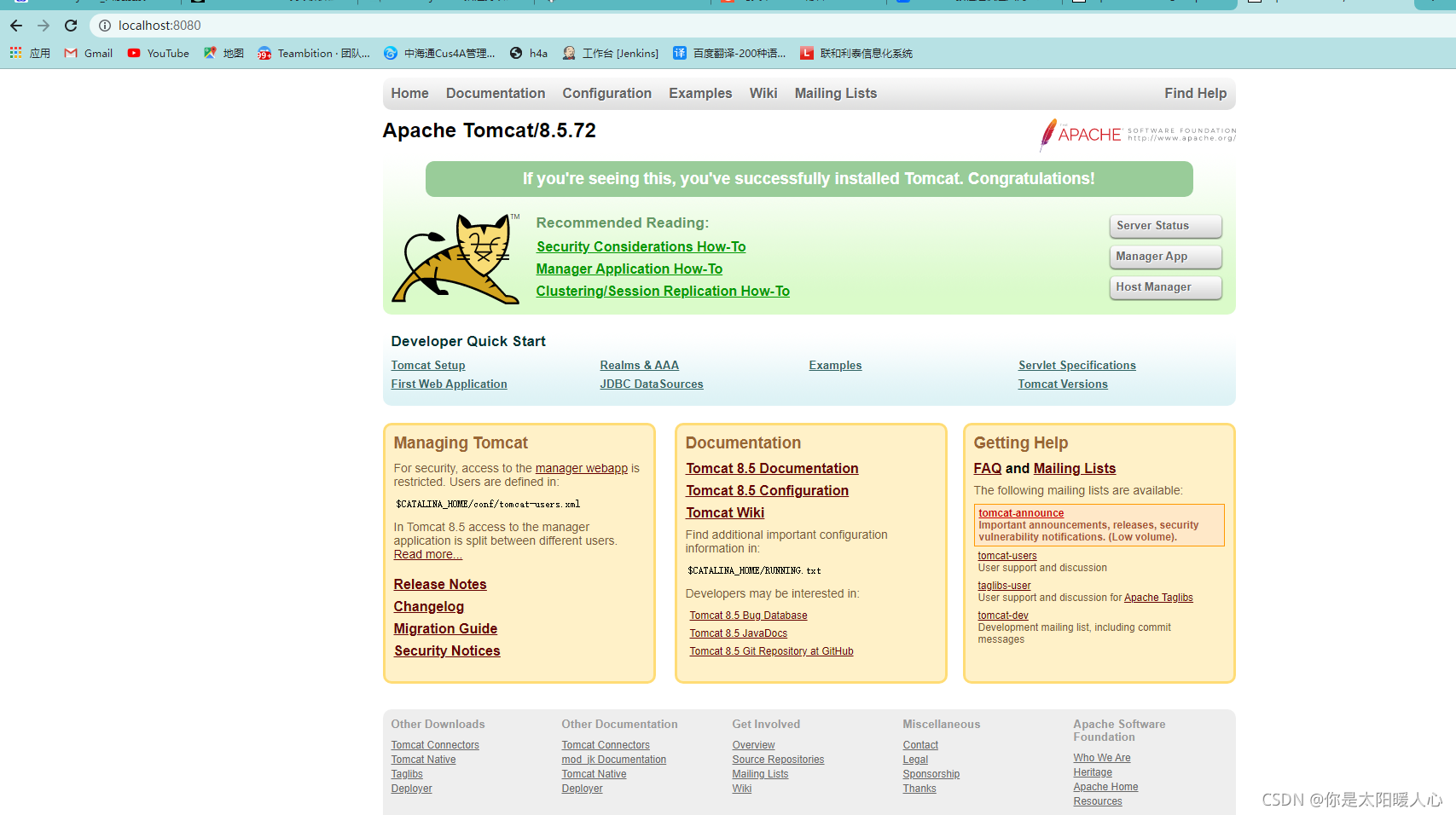Open the manager webapp link
This screenshot has width=1456, height=815.
(581, 468)
